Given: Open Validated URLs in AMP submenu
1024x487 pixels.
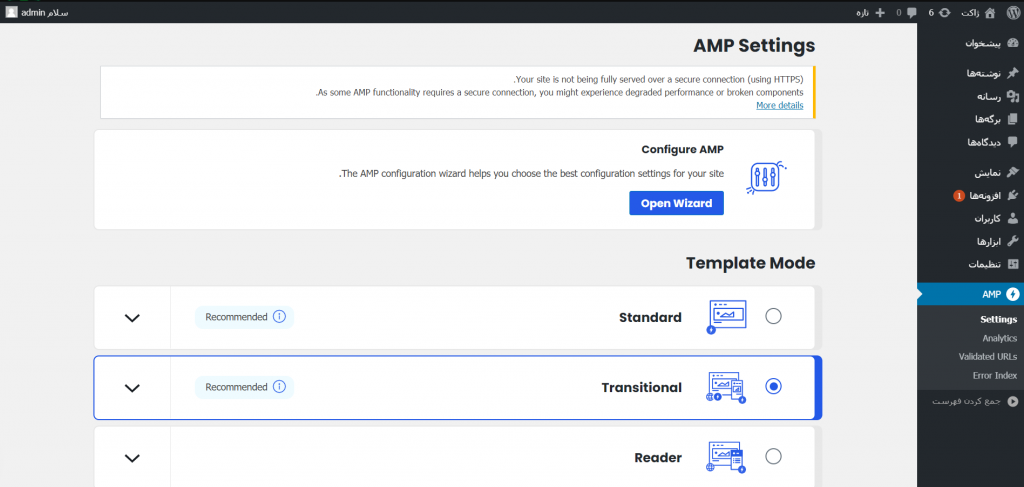Looking at the screenshot, I should [987, 357].
